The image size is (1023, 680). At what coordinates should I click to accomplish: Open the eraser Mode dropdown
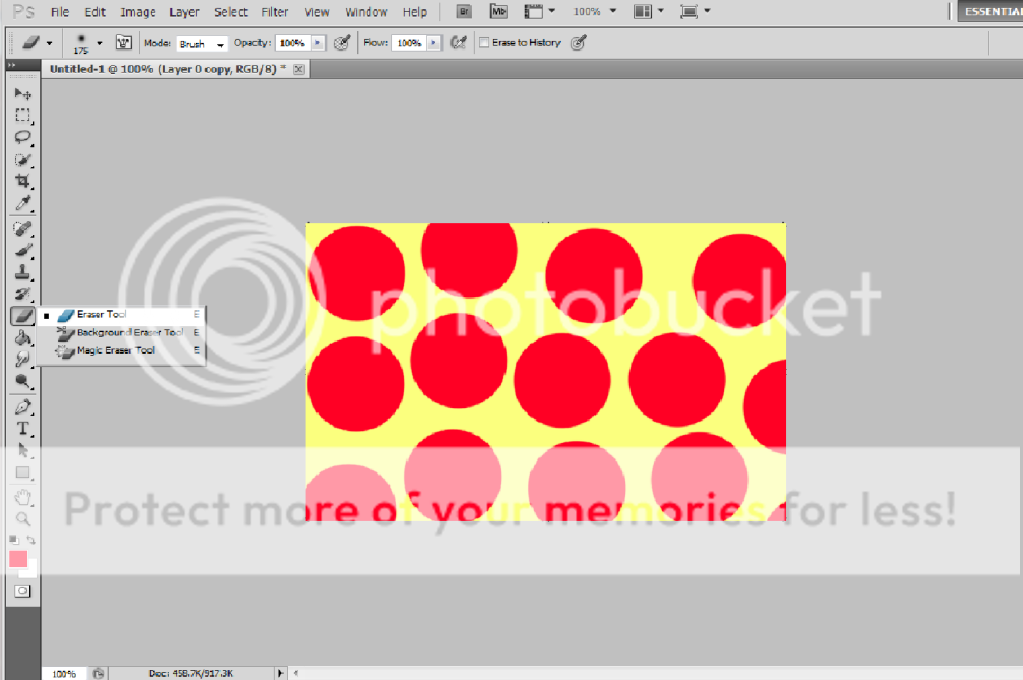tap(201, 44)
